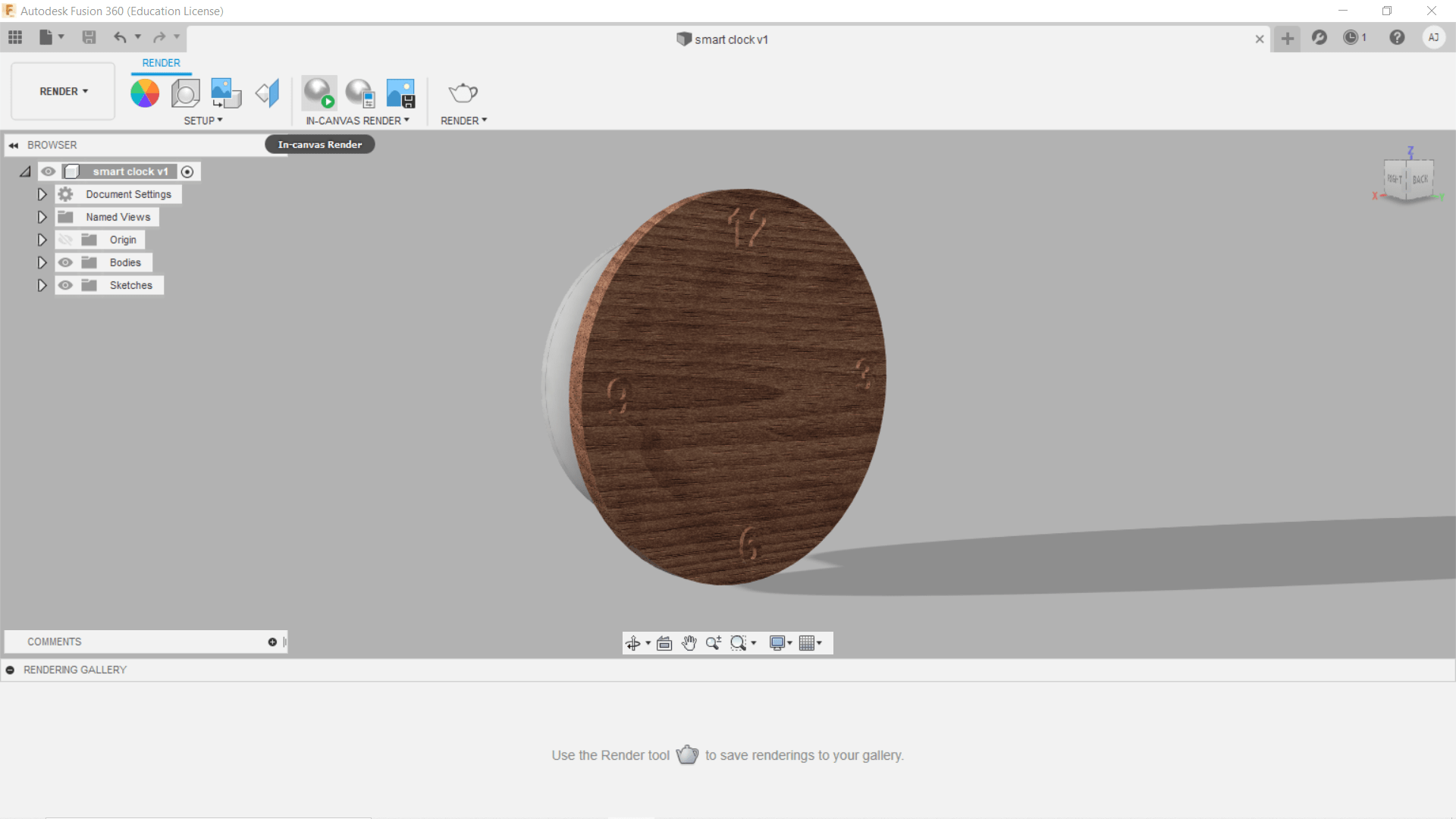Select the RENDER ribbon tab
This screenshot has width=1456, height=819.
[161, 63]
